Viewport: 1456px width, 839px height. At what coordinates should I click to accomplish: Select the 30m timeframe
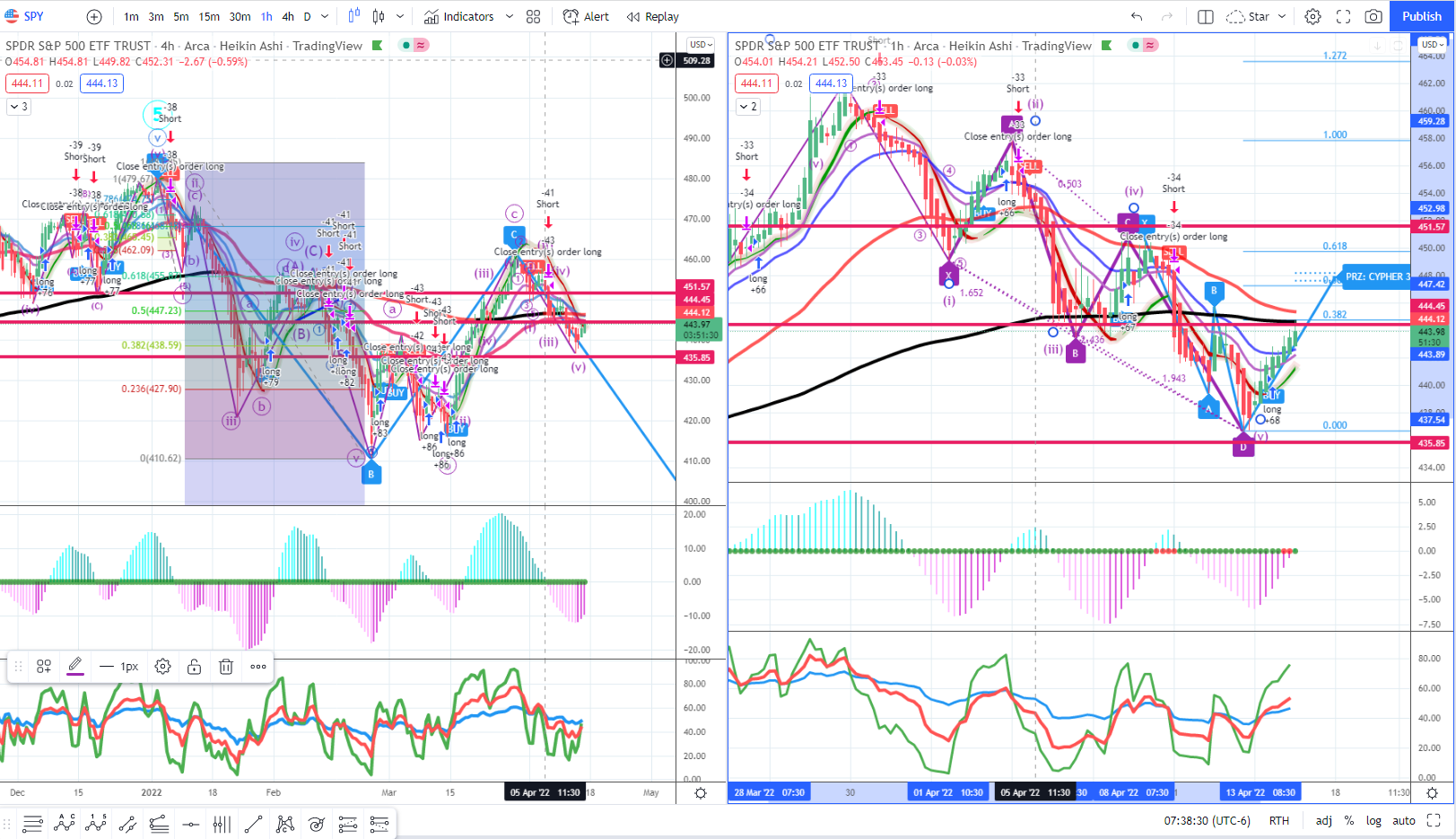[x=240, y=16]
